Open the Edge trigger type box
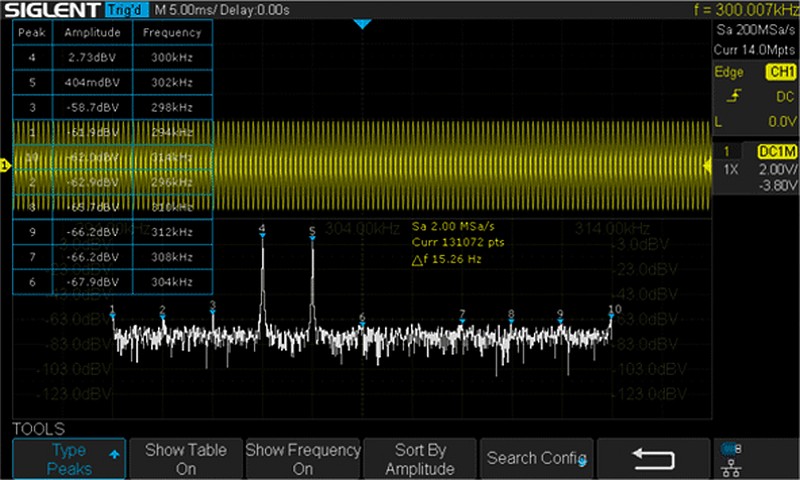This screenshot has height=480, width=800. click(x=729, y=72)
